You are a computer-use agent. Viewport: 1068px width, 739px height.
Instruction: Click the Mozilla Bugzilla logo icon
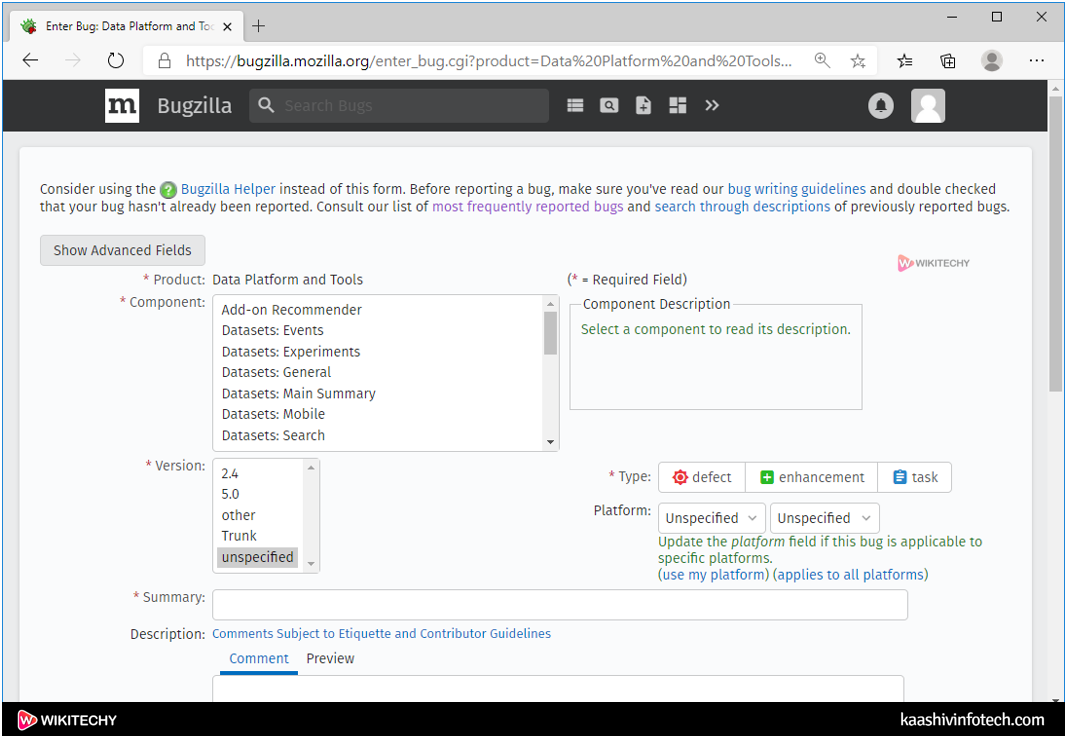coord(122,106)
